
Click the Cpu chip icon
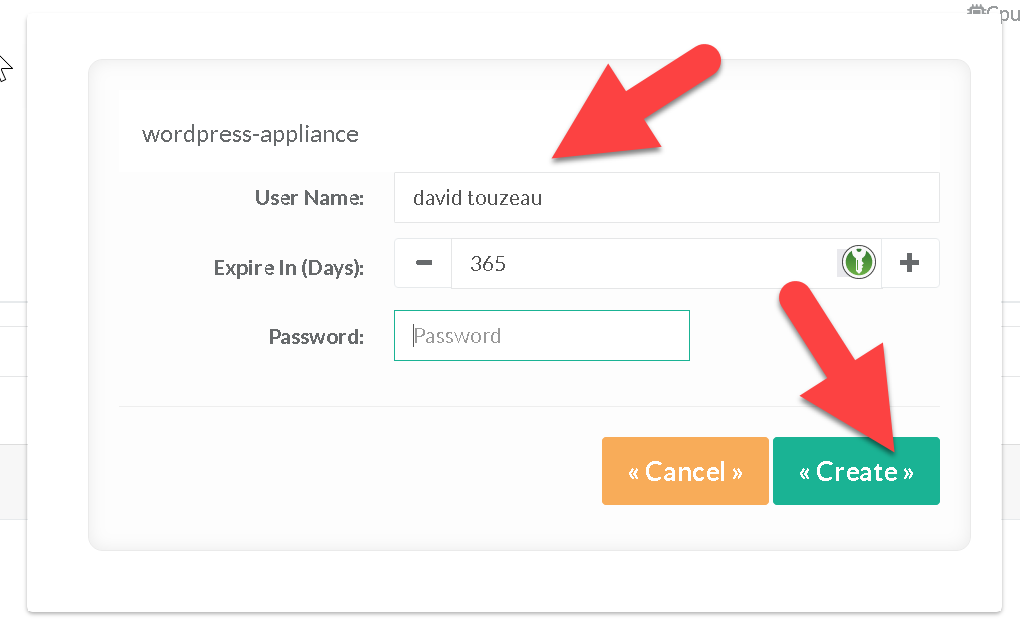point(977,11)
